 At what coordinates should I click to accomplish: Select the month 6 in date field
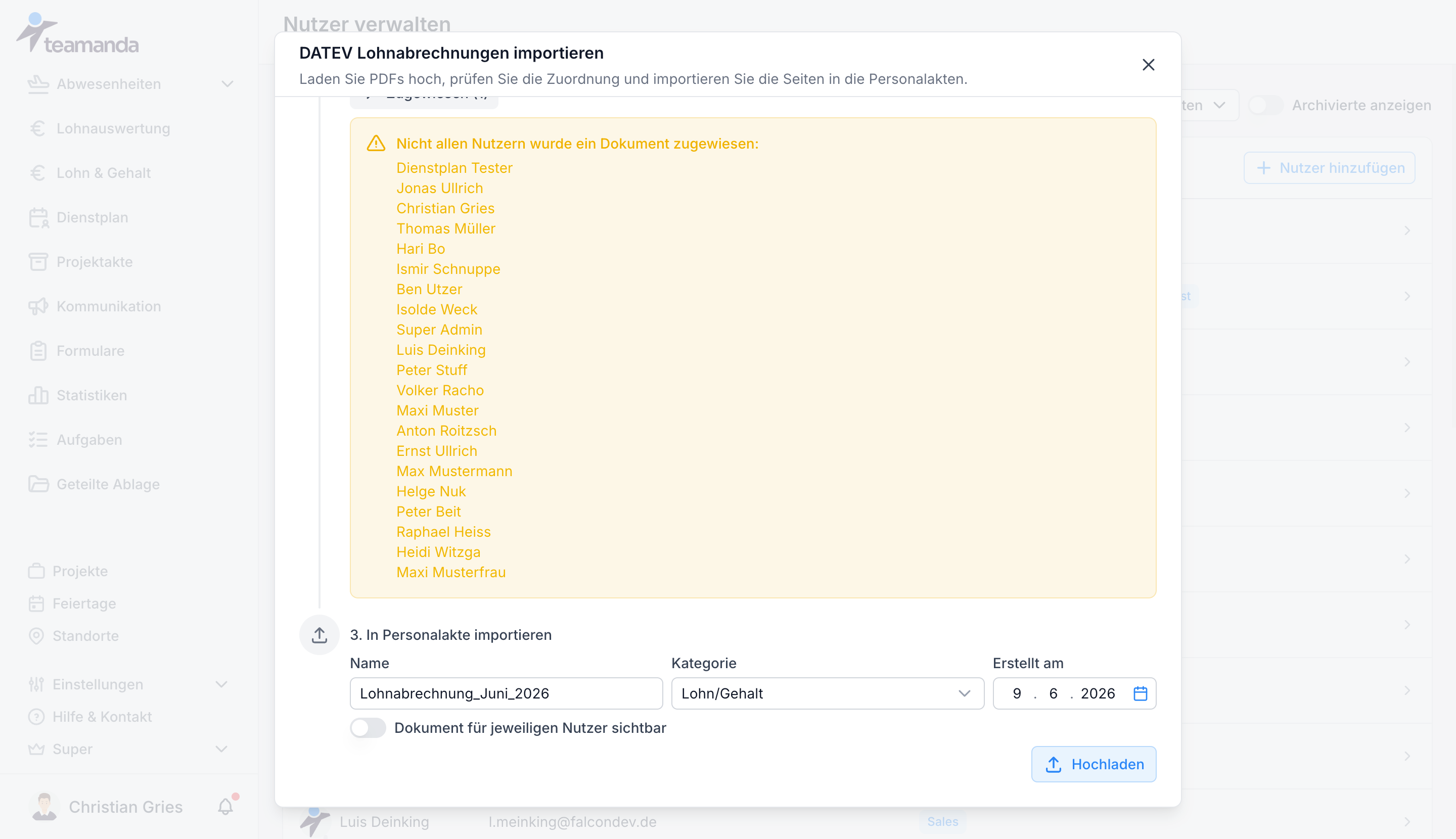(x=1053, y=693)
